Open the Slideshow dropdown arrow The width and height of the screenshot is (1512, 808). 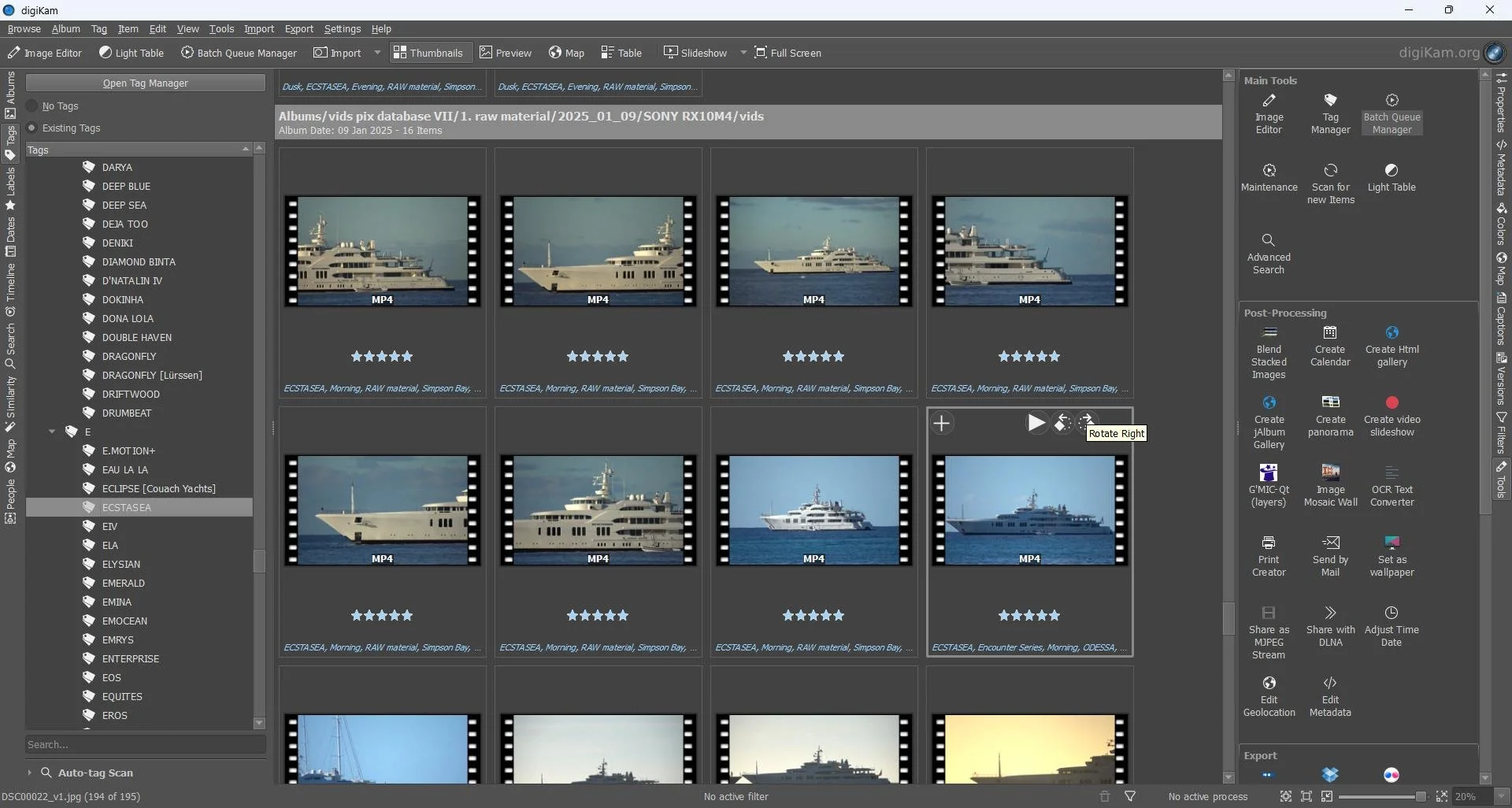point(743,53)
